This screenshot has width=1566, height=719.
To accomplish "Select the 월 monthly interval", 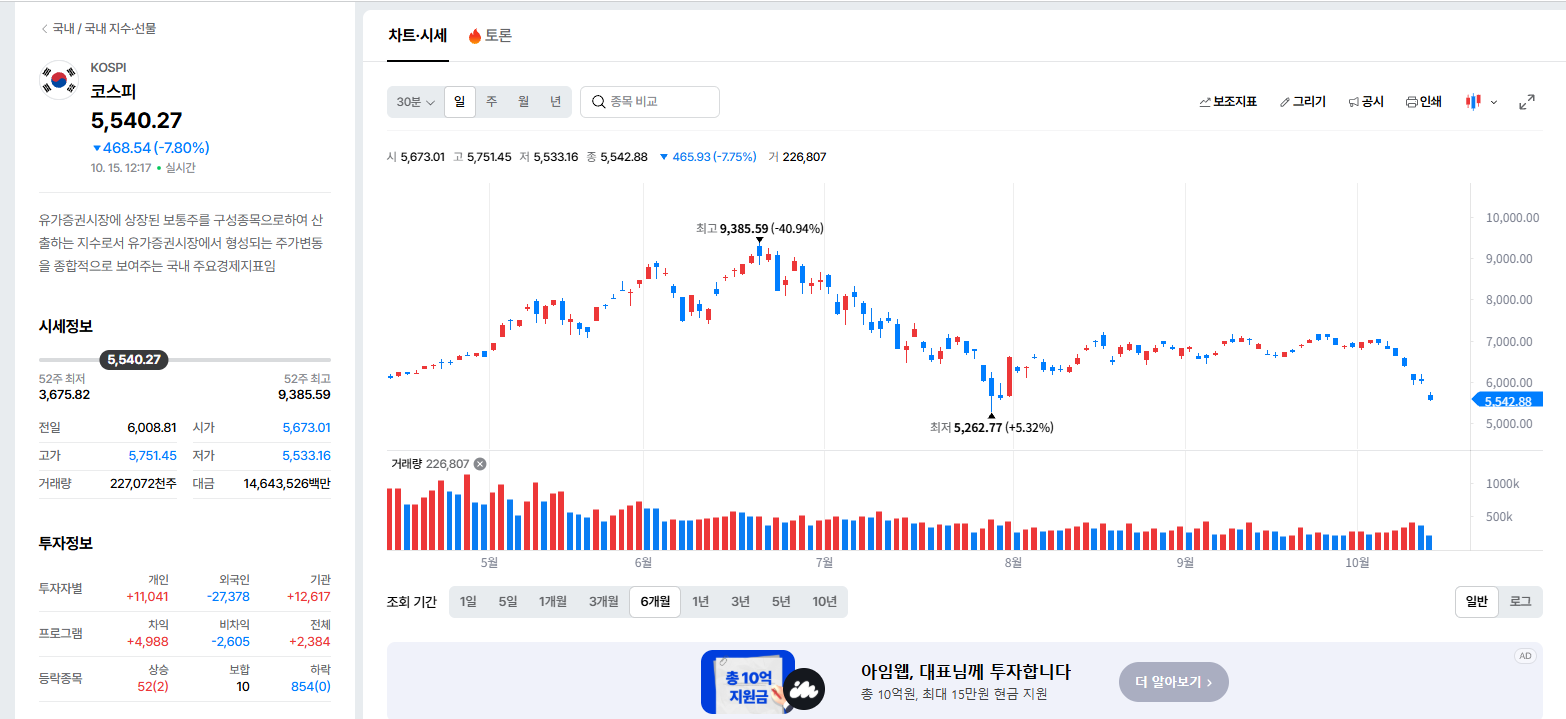I will [x=523, y=102].
